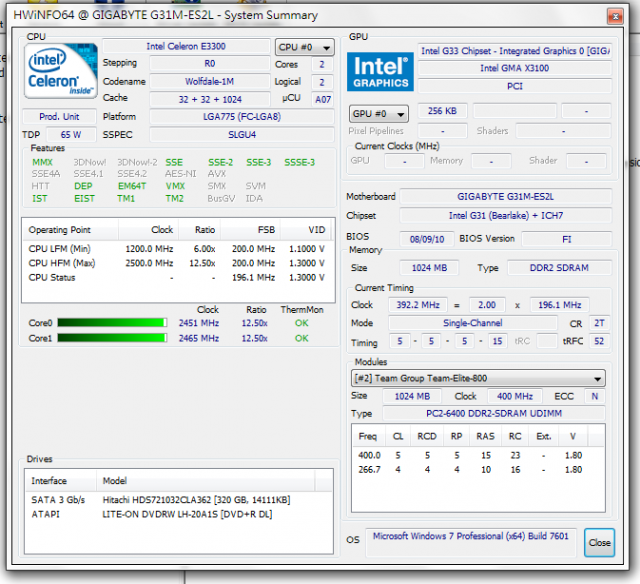Click the VID column header
The width and height of the screenshot is (640, 584).
307,230
